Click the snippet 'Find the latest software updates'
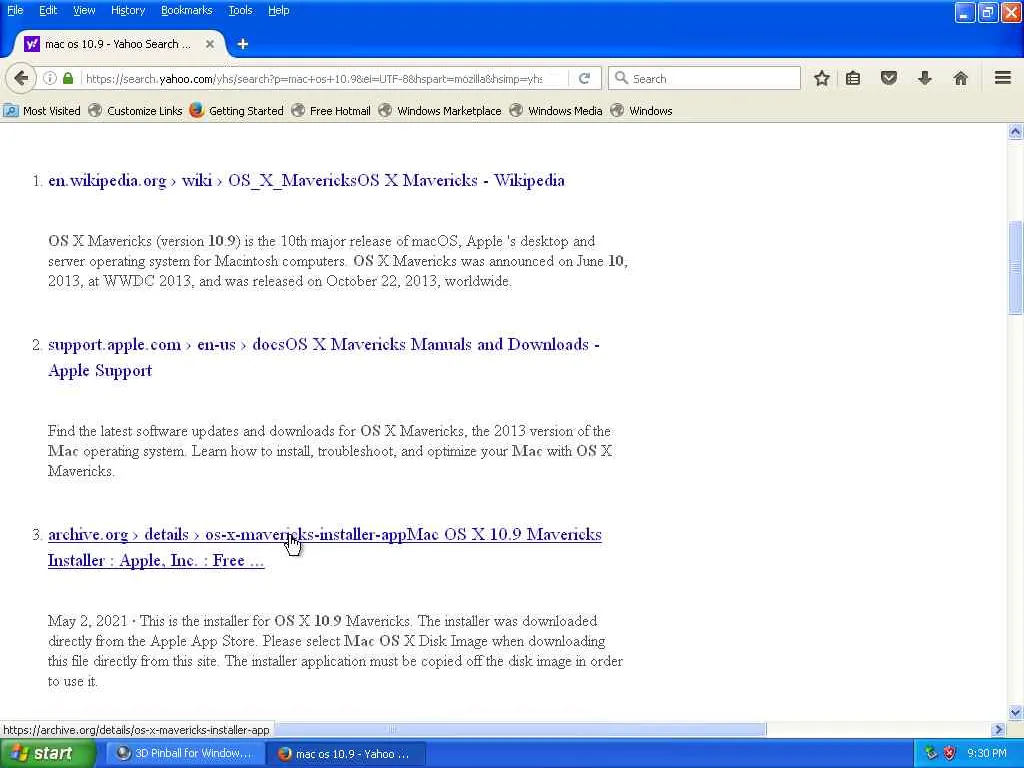 click(x=330, y=451)
